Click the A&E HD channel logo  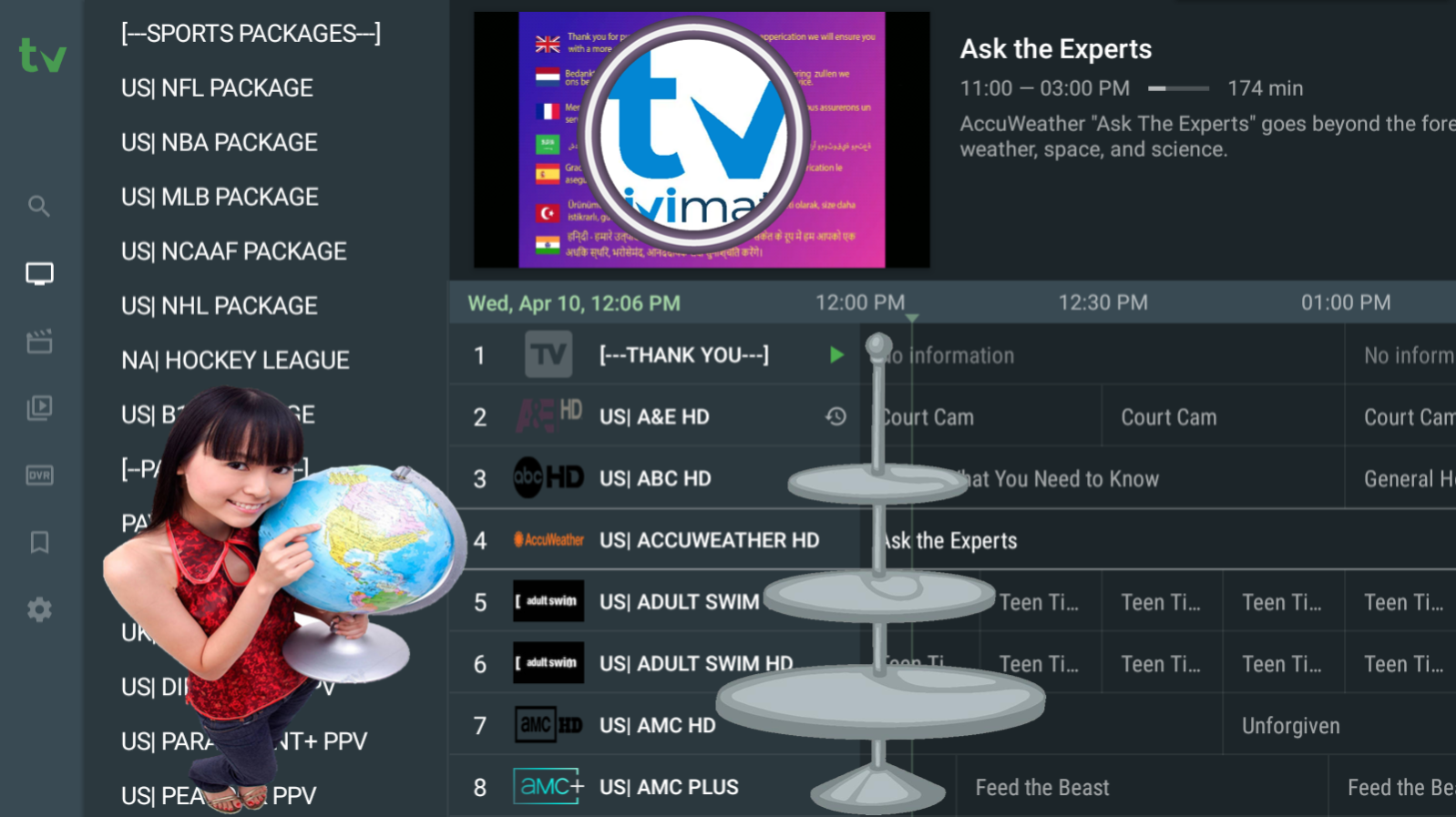[549, 416]
